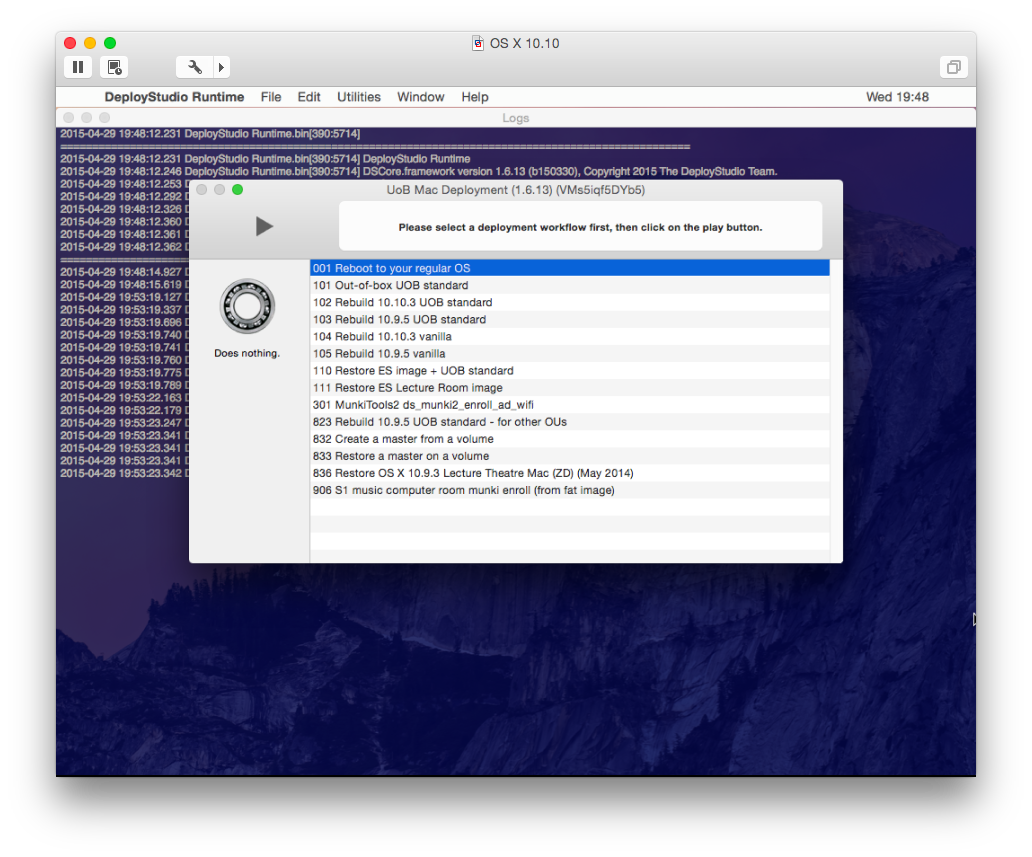
Task: Open the wrench settings tool
Action: click(x=195, y=67)
